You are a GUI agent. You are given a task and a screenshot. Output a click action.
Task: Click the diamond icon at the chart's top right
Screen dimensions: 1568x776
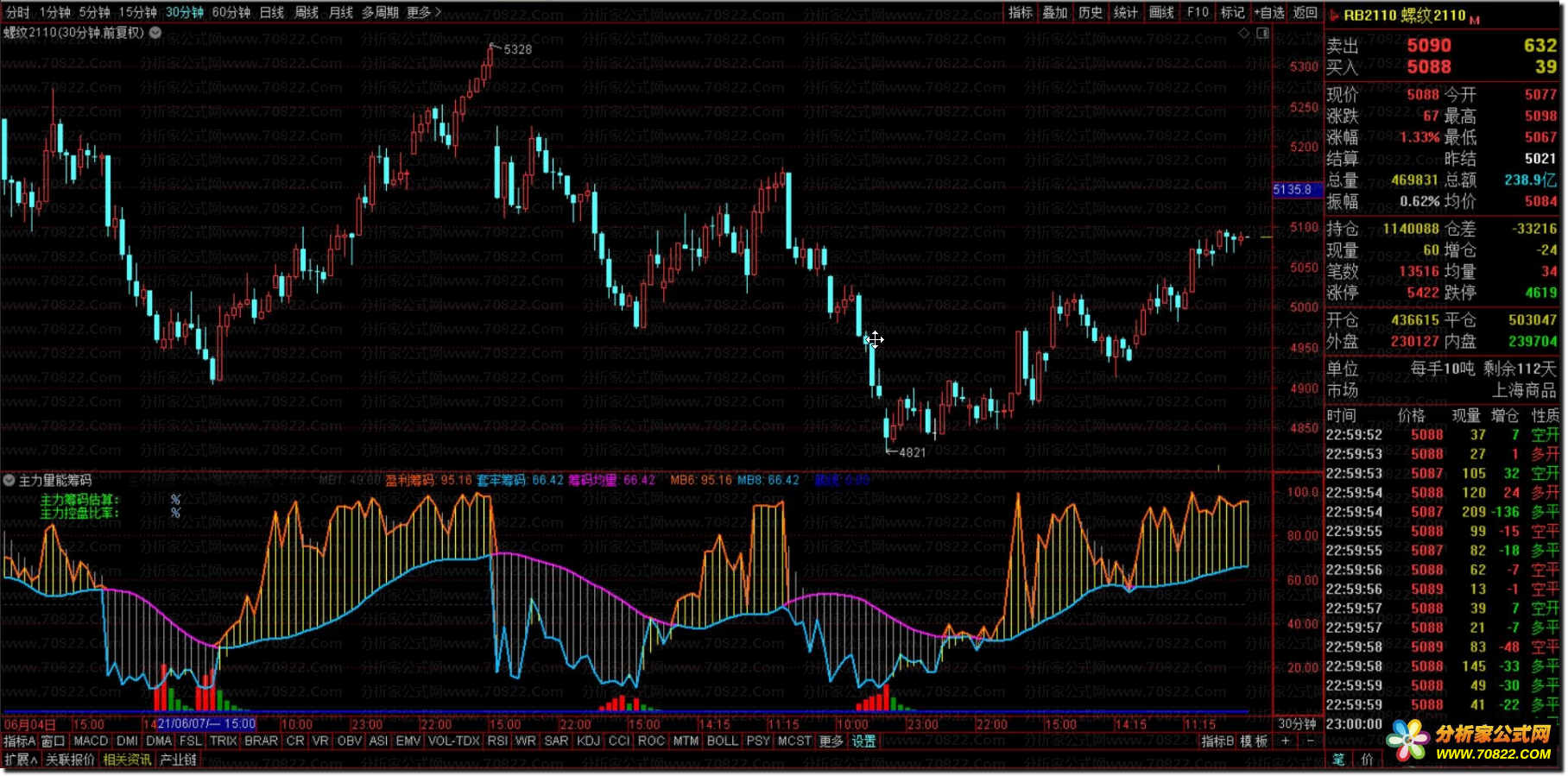tap(1244, 33)
